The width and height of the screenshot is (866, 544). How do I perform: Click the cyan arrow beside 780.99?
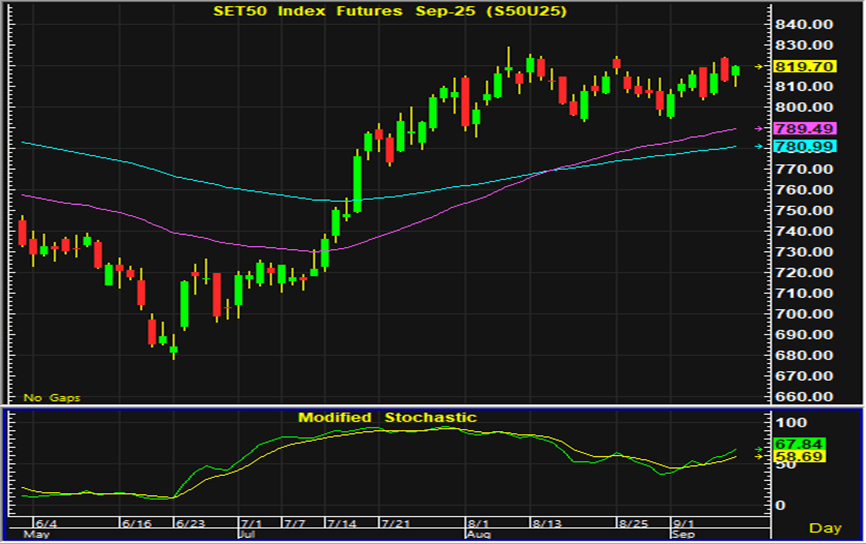pyautogui.click(x=758, y=147)
